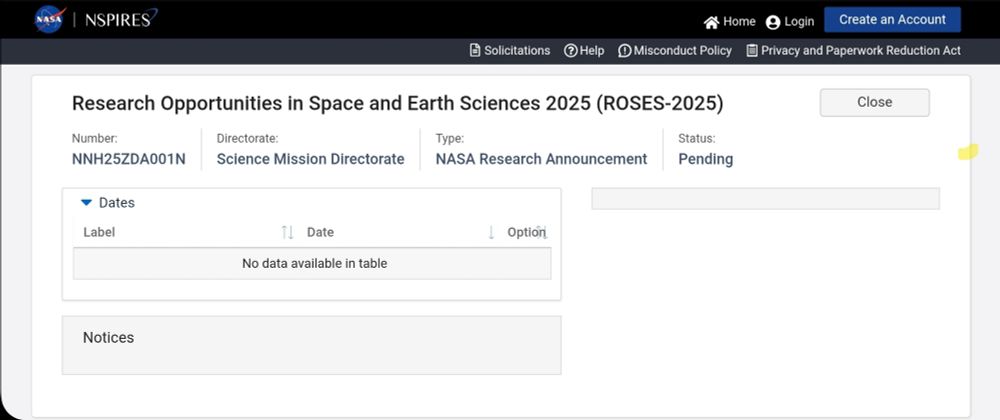Click the Misconduct Policy exclamation icon
1000x420 pixels.
coord(624,50)
